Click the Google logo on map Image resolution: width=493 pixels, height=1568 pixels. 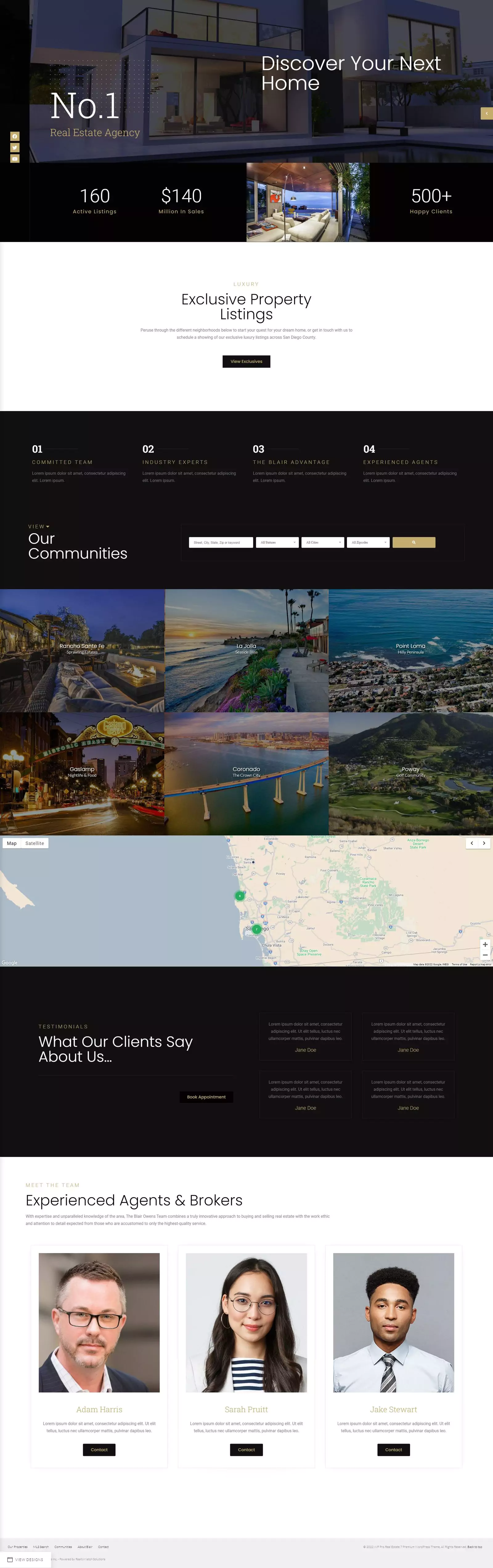point(10,962)
